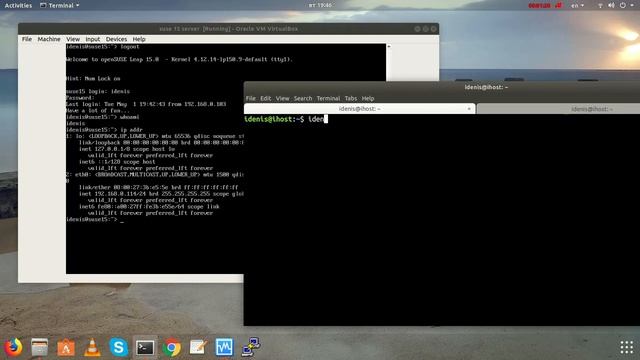Click the red recording indicator in top bar
The image size is (640, 360).
[x=545, y=5]
